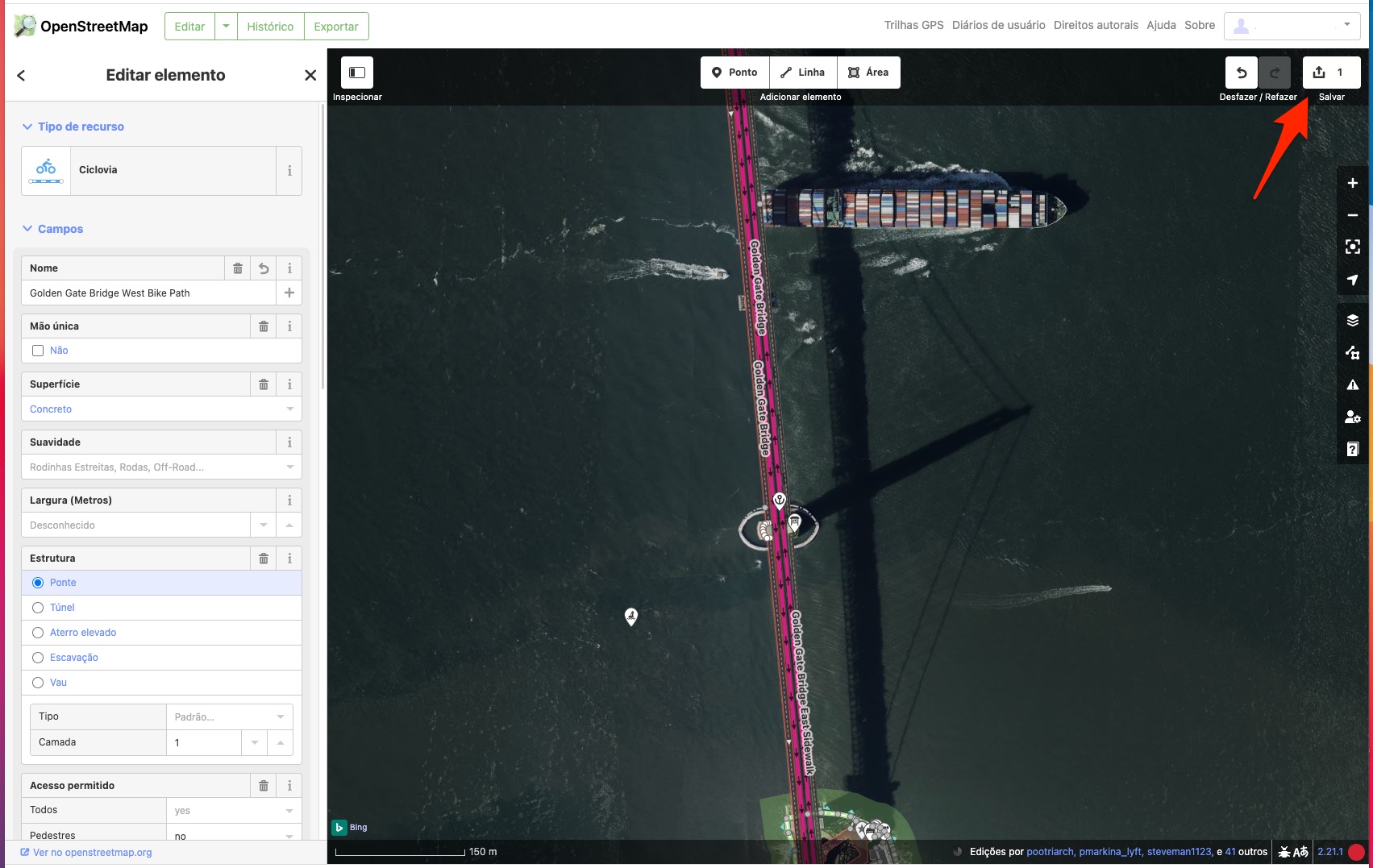Select the Ponto add tool
Image resolution: width=1373 pixels, height=868 pixels.
[x=734, y=73]
